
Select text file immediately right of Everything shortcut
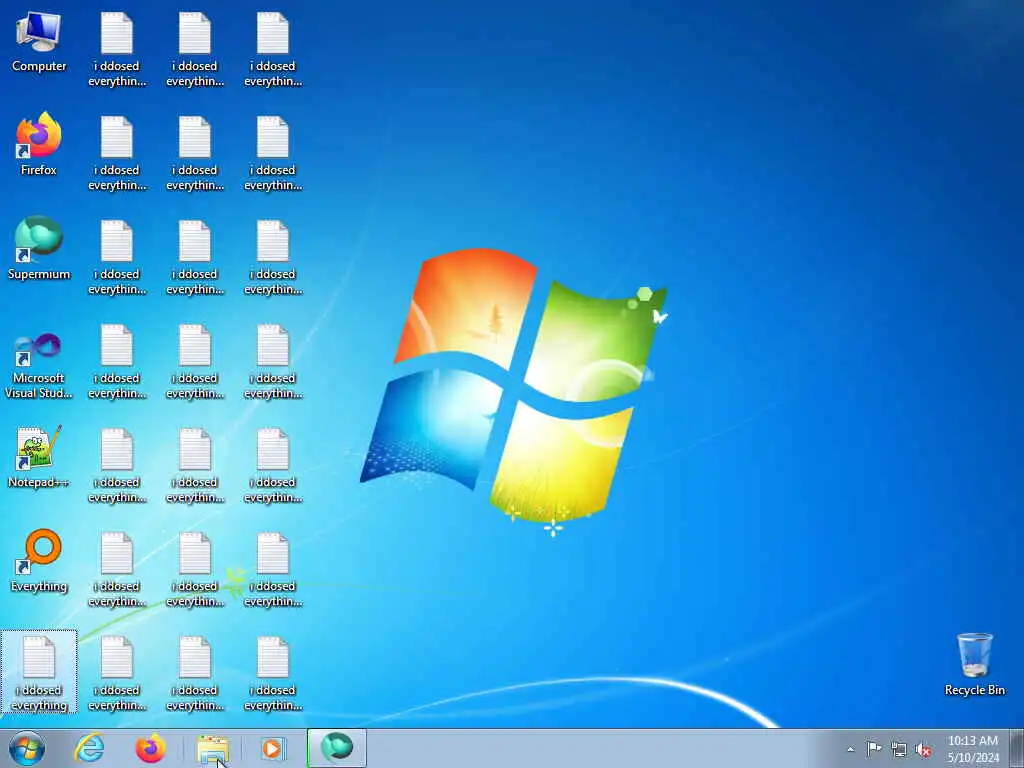[117, 569]
